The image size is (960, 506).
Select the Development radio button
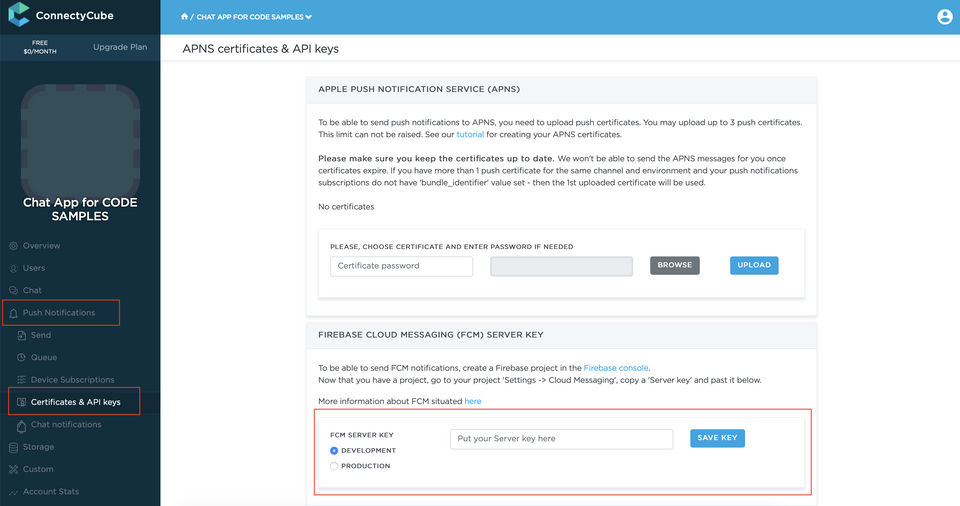(334, 451)
